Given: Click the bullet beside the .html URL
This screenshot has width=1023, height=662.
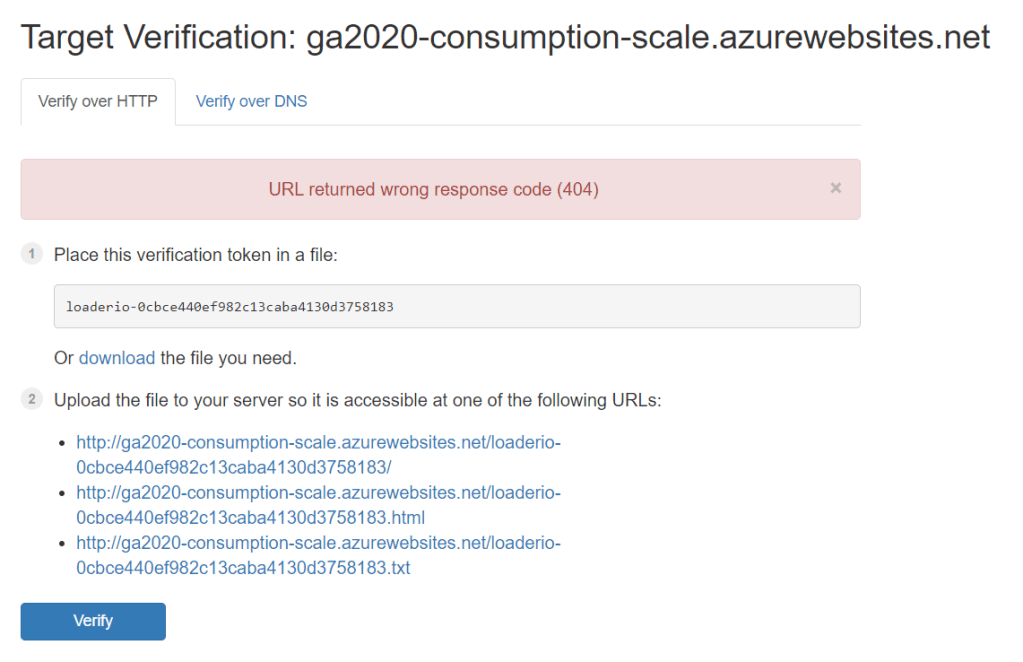Looking at the screenshot, I should pos(64,492).
